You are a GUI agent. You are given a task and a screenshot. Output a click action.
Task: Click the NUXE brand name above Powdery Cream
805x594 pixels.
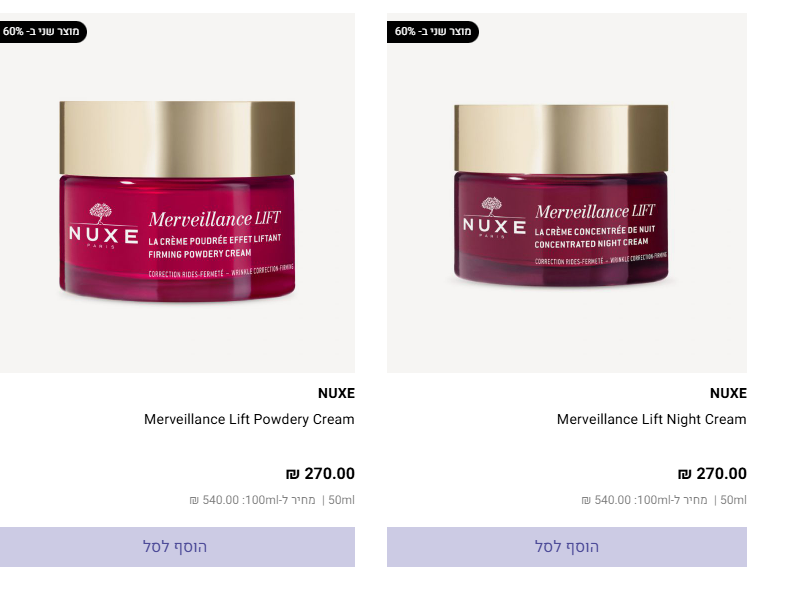coord(336,393)
